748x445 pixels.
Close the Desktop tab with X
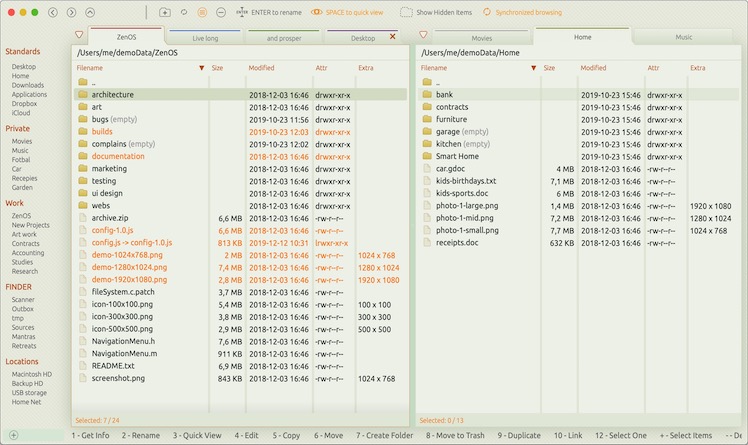(393, 36)
